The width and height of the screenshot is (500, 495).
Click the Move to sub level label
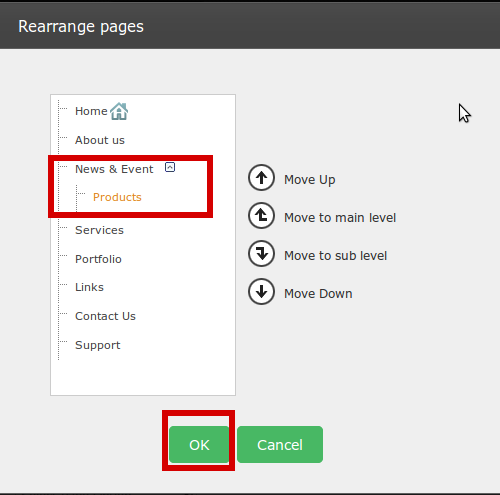tap(335, 256)
